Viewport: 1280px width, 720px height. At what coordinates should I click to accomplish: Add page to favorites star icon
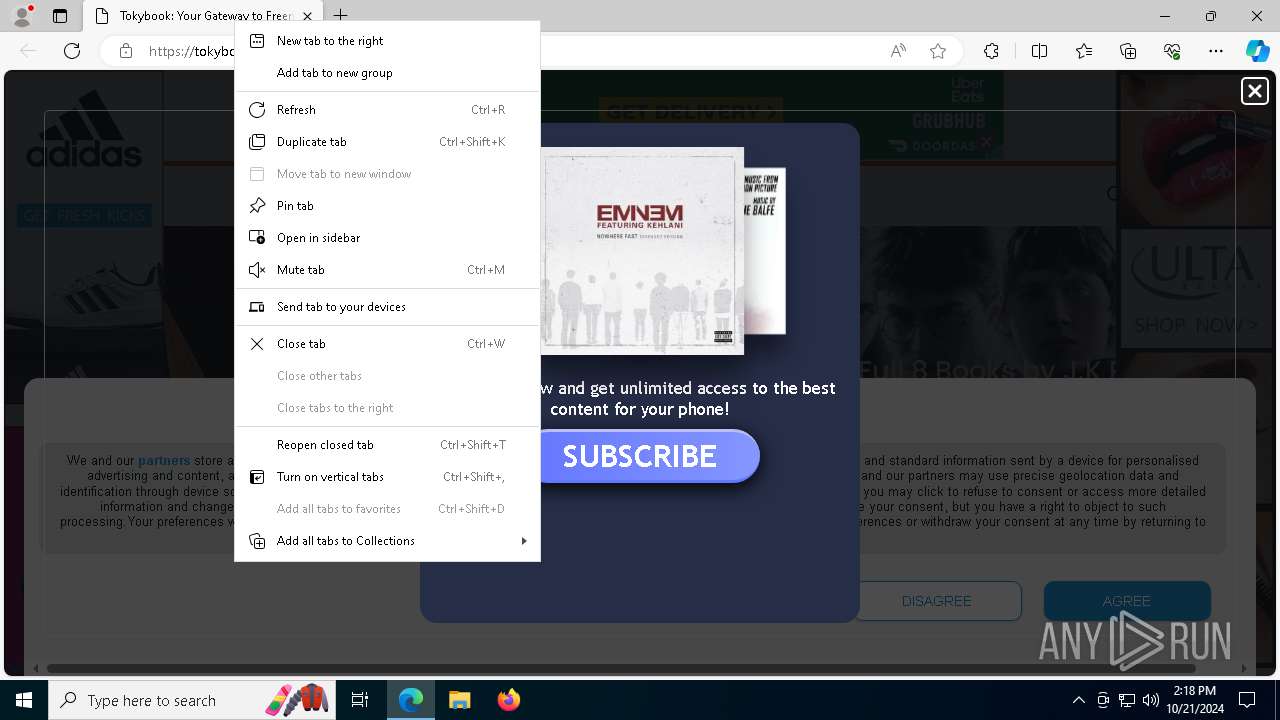point(938,51)
